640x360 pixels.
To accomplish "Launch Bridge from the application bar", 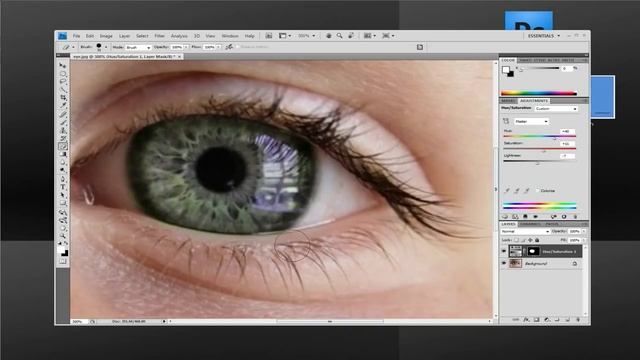I will pos(269,36).
